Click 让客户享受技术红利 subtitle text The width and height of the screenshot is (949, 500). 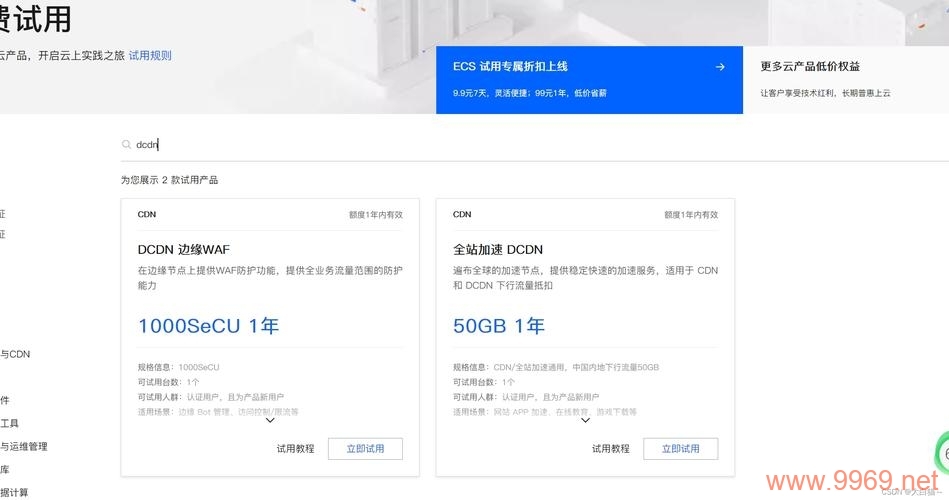826,93
